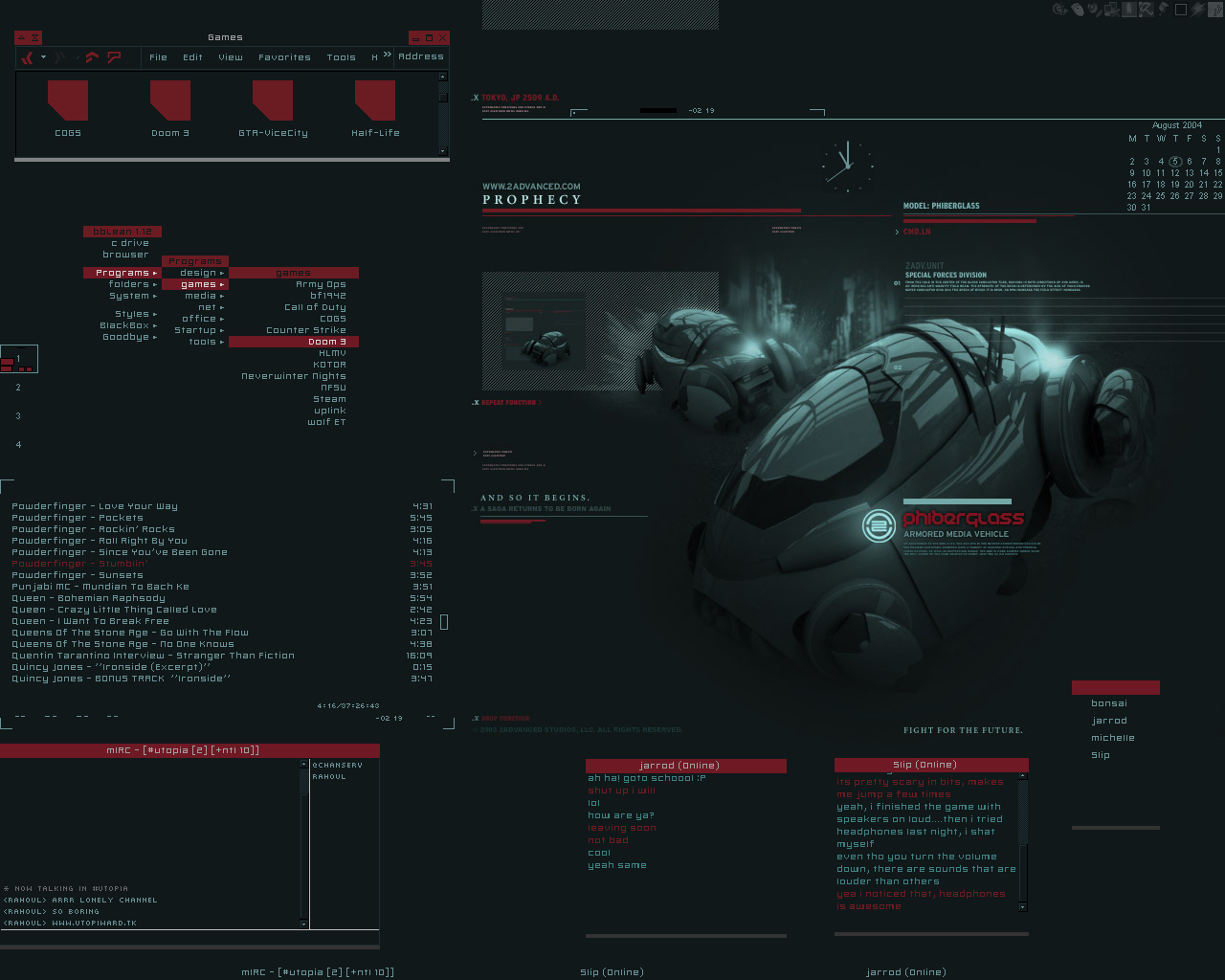Open the File menu in Games window
This screenshot has width=1225, height=980.
[158, 57]
